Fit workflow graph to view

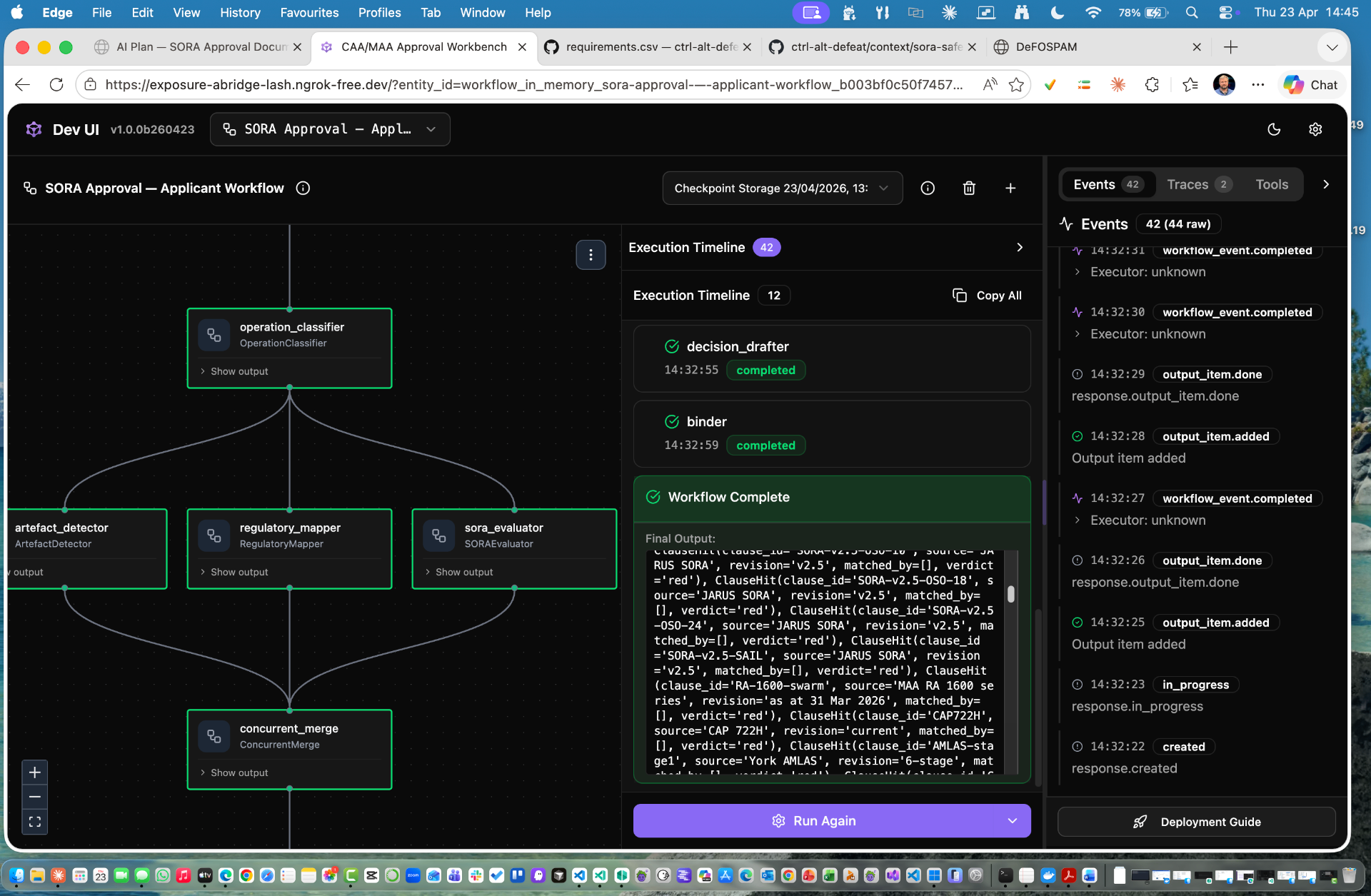tap(34, 822)
